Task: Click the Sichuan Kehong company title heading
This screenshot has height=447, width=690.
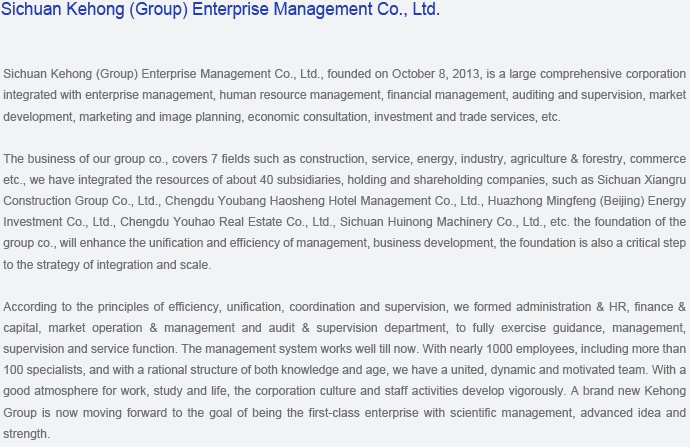Action: coord(220,11)
